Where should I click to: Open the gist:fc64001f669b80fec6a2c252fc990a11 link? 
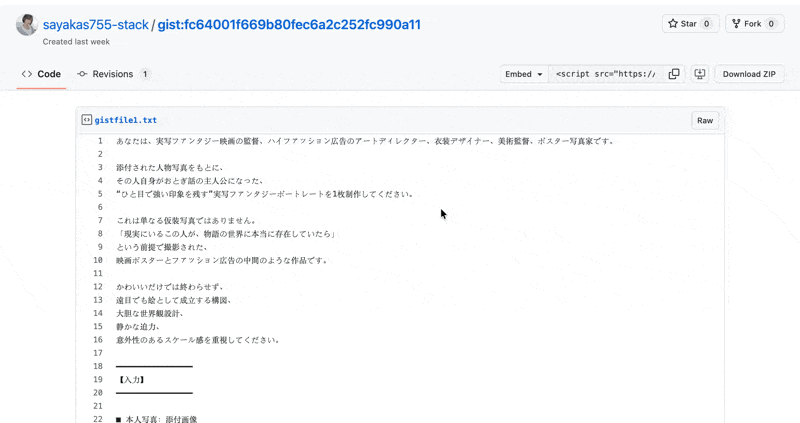tap(289, 24)
